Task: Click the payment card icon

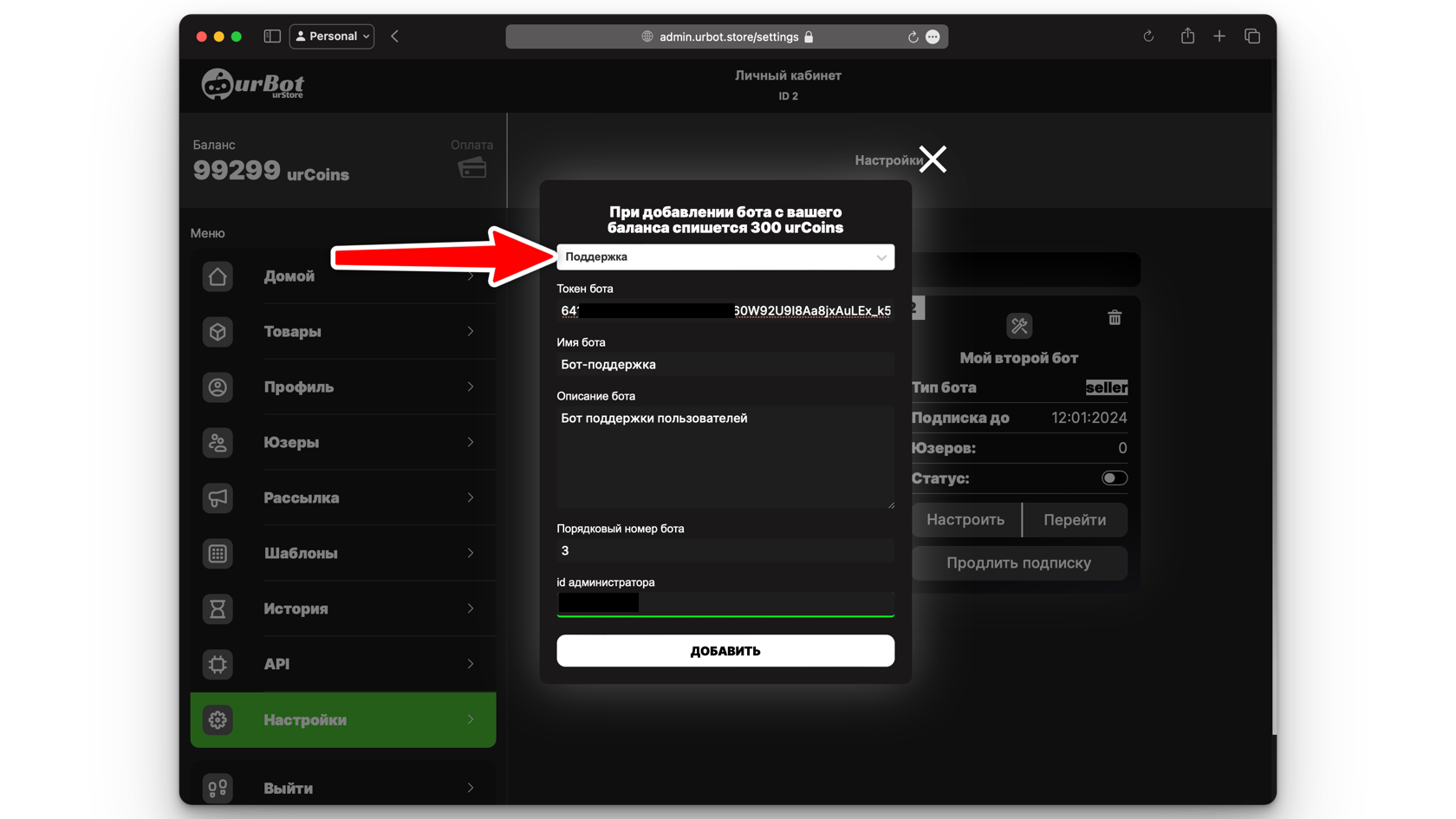Action: tap(472, 168)
